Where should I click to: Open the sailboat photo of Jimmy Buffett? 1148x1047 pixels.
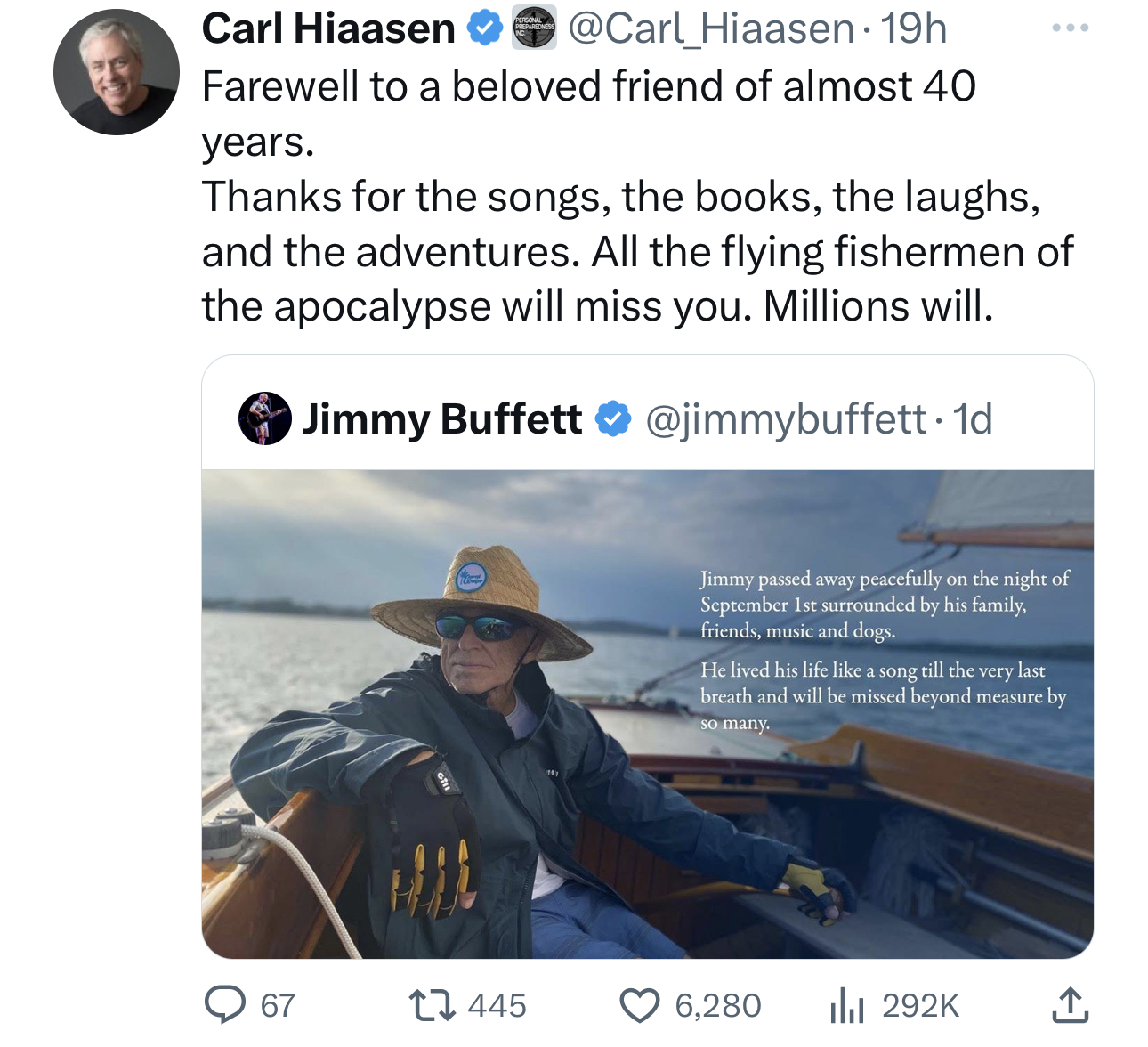(647, 713)
